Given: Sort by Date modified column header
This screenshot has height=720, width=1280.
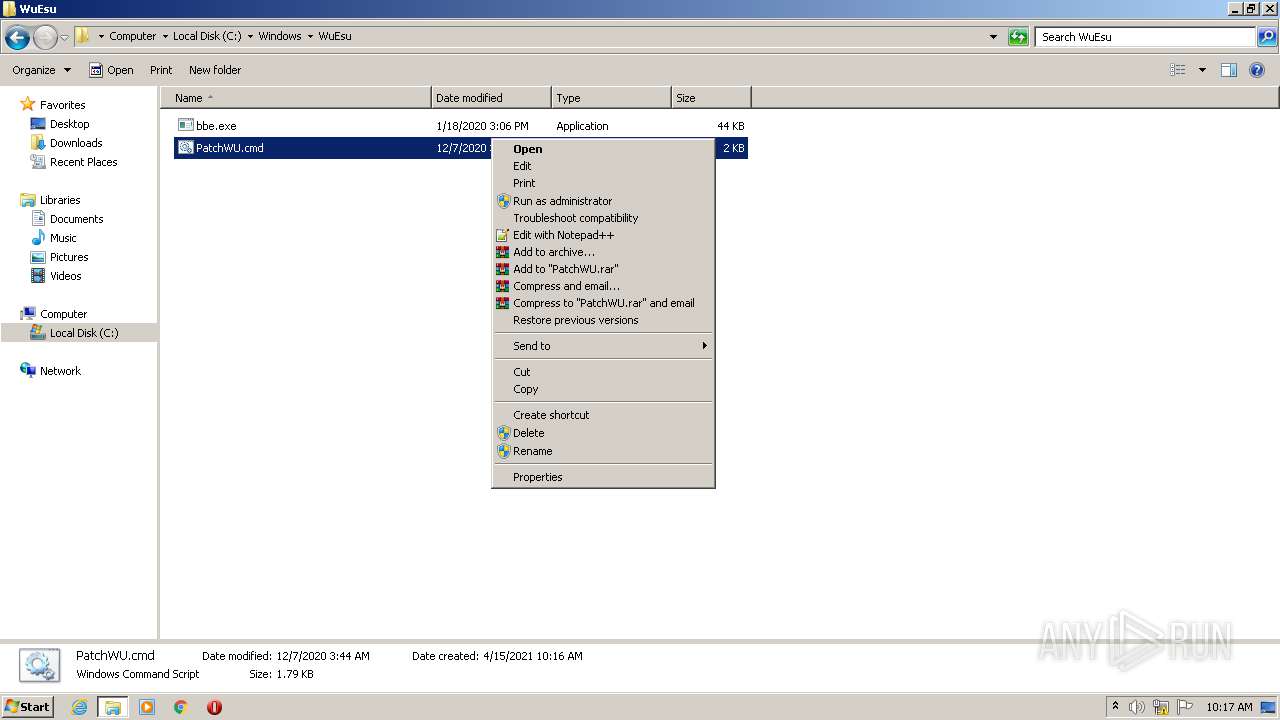Looking at the screenshot, I should click(x=491, y=98).
